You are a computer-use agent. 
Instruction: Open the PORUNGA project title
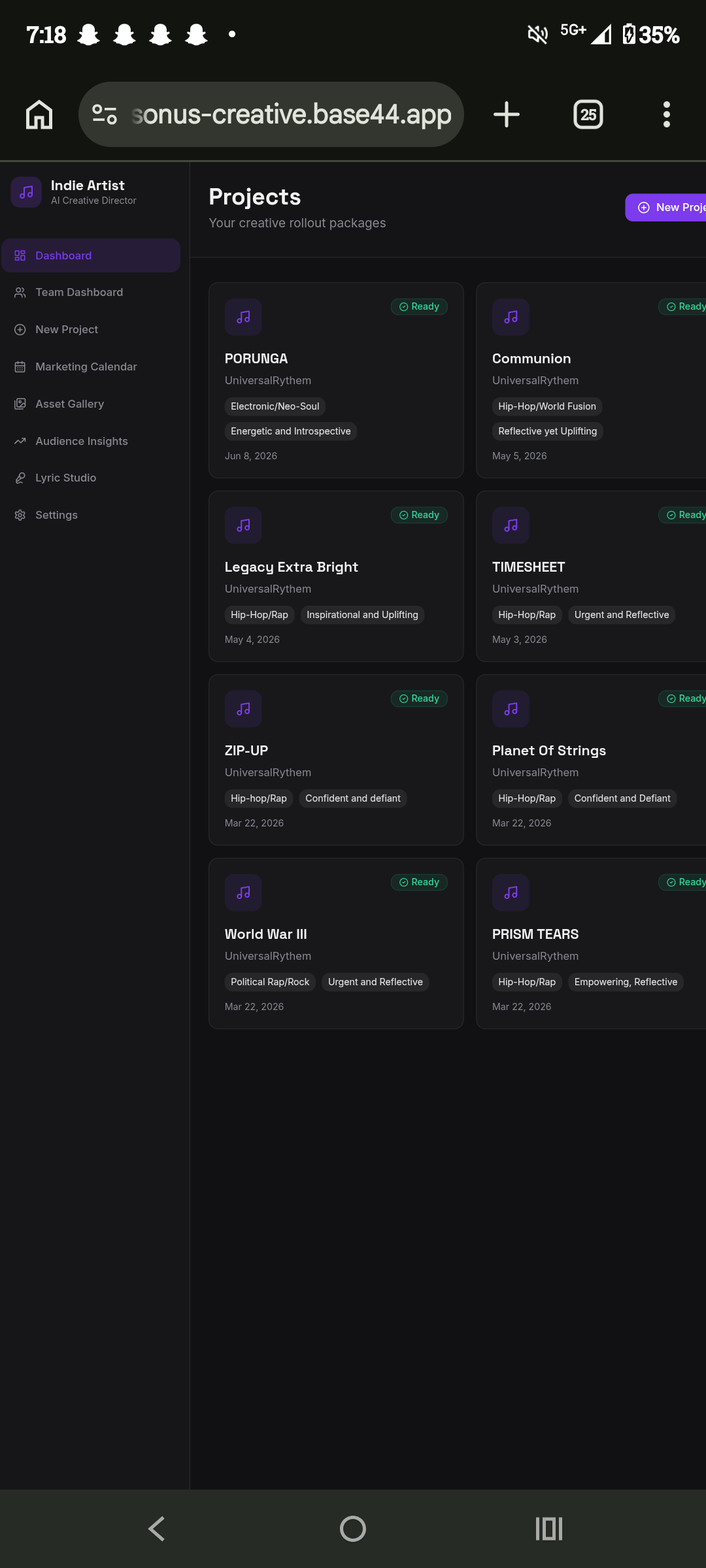pos(256,359)
